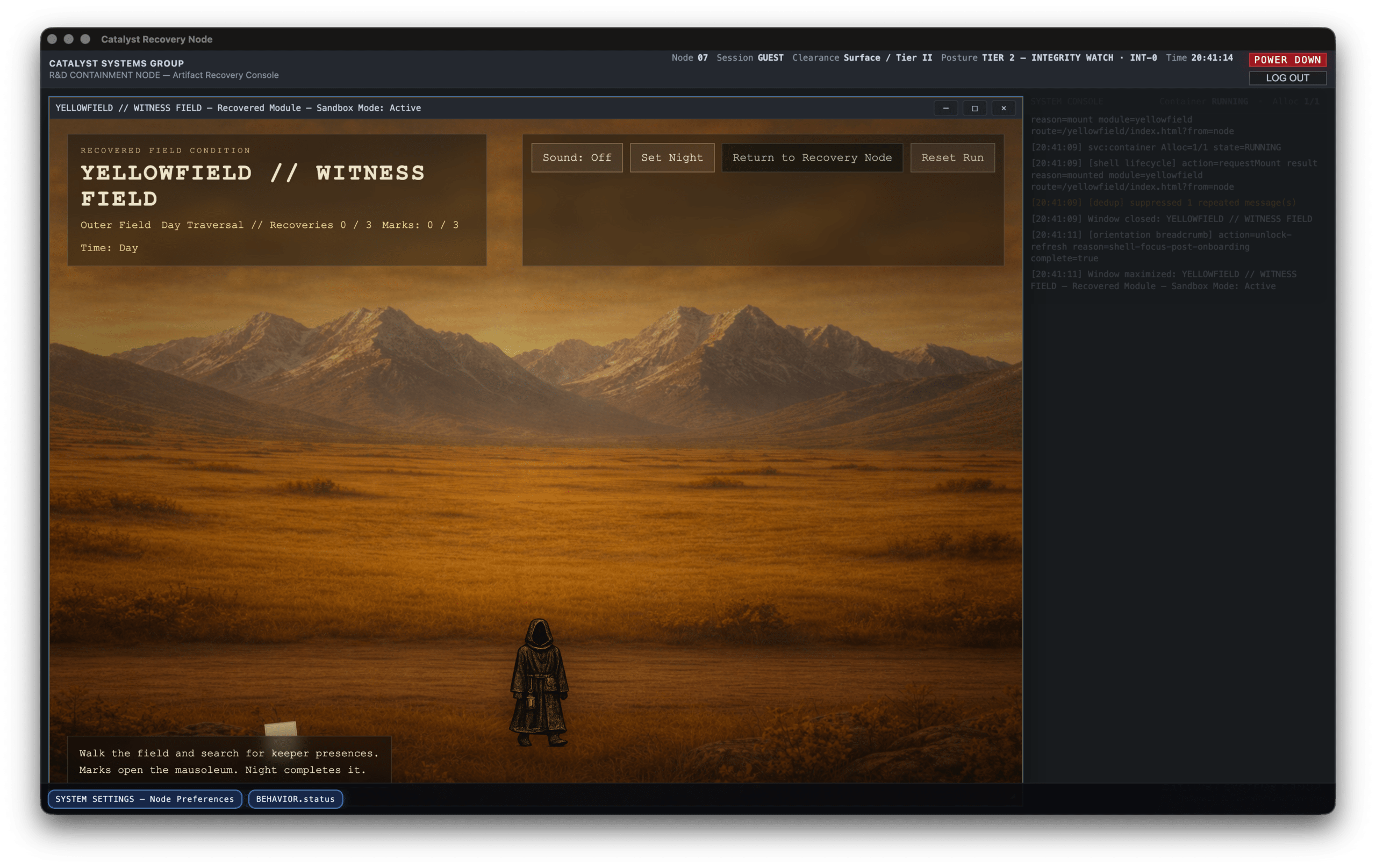Screen dimensions: 1376x868
Task: Click the red macOS close dot
Action: 52,39
